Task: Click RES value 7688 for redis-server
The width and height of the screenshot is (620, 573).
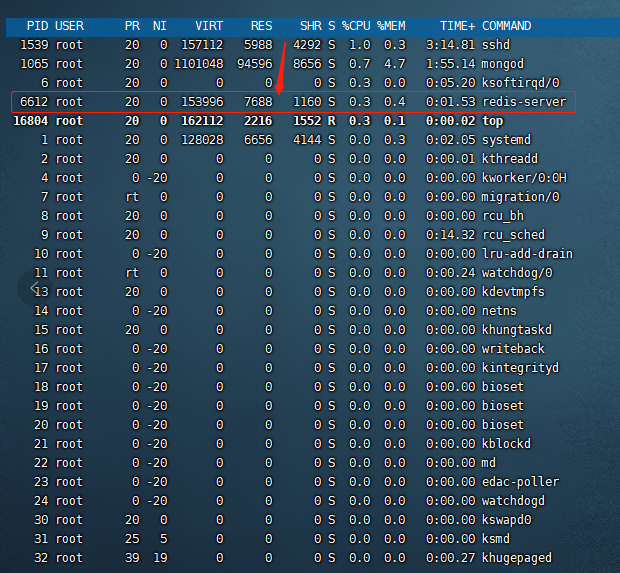Action: pyautogui.click(x=258, y=102)
